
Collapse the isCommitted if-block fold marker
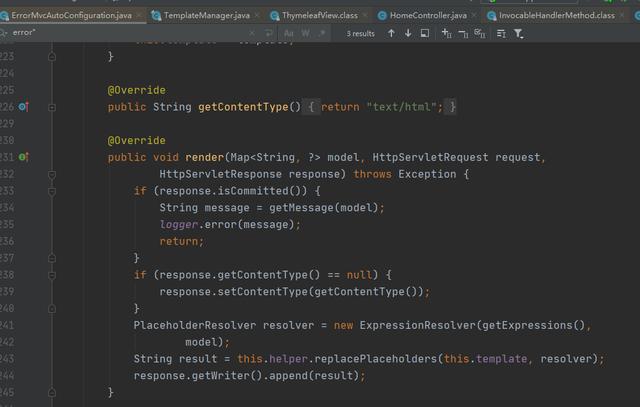(52, 191)
